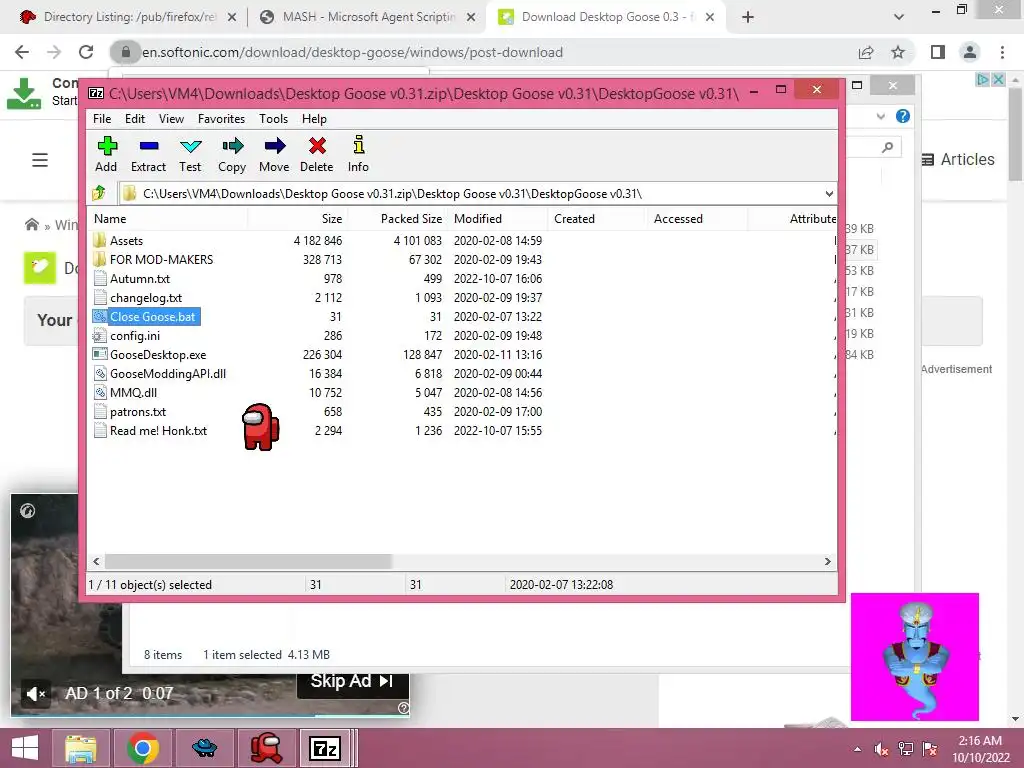1024x768 pixels.
Task: Open the Favorites menu
Action: point(221,119)
